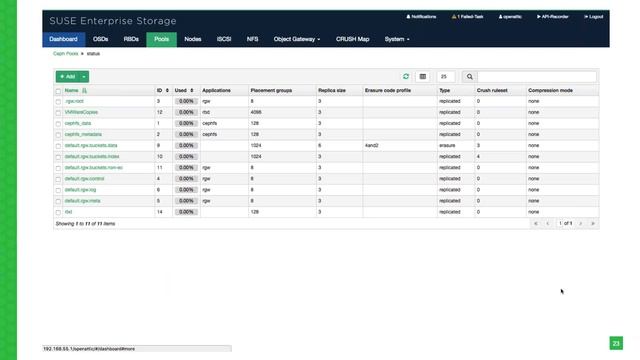Click the Add pool button
Viewport: 640px width, 360px height.
click(x=68, y=77)
